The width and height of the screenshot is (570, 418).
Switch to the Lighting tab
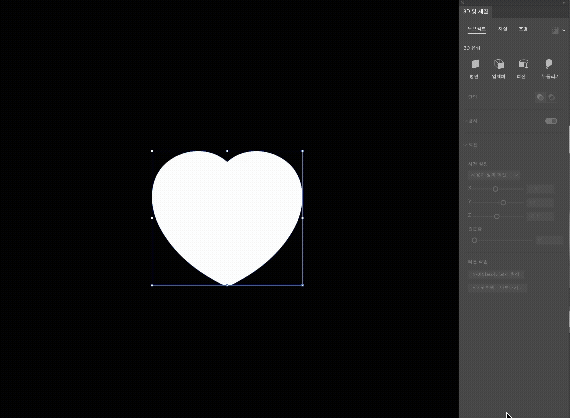(523, 29)
